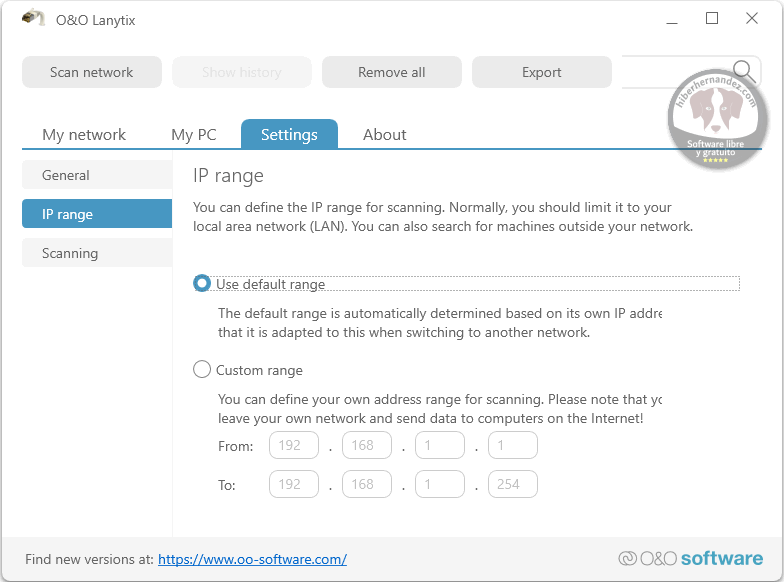Select the Custom range radio button
This screenshot has width=784, height=582.
(x=202, y=370)
